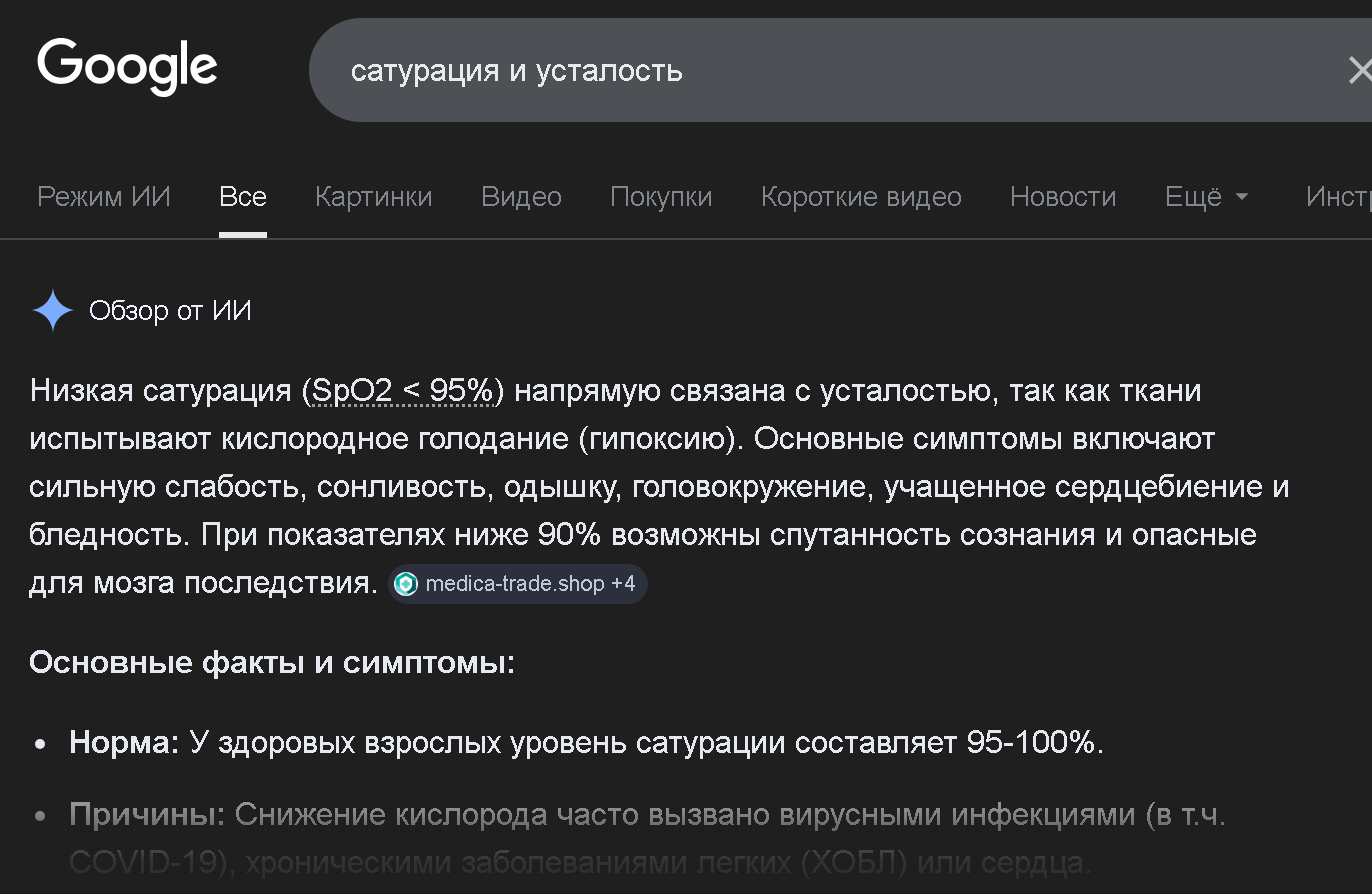Screen dimensions: 1372x894
Task: Select the "Все" results tab
Action: (243, 197)
